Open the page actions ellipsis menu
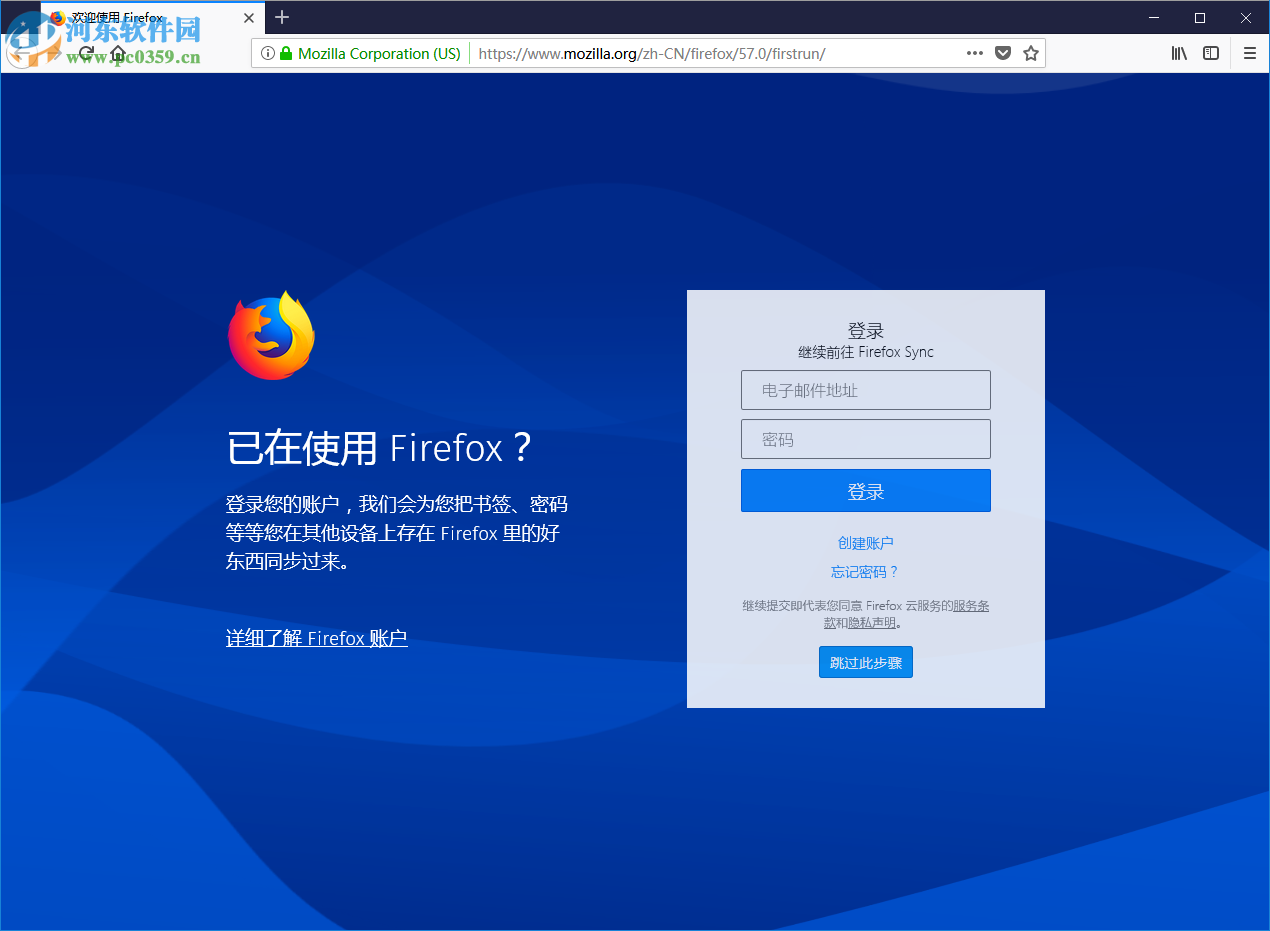This screenshot has width=1270, height=931. [974, 53]
